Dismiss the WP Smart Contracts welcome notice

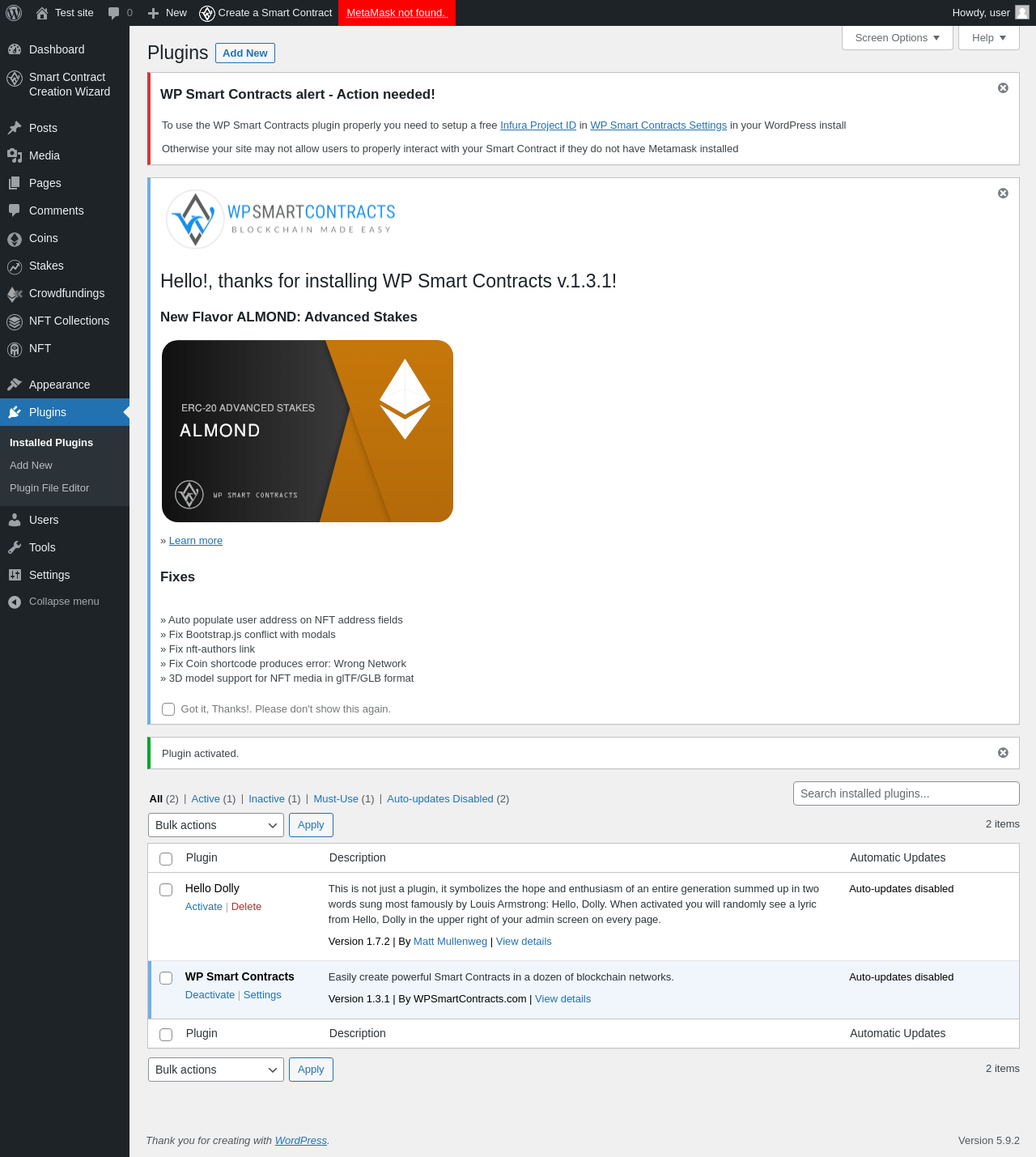(x=1003, y=194)
